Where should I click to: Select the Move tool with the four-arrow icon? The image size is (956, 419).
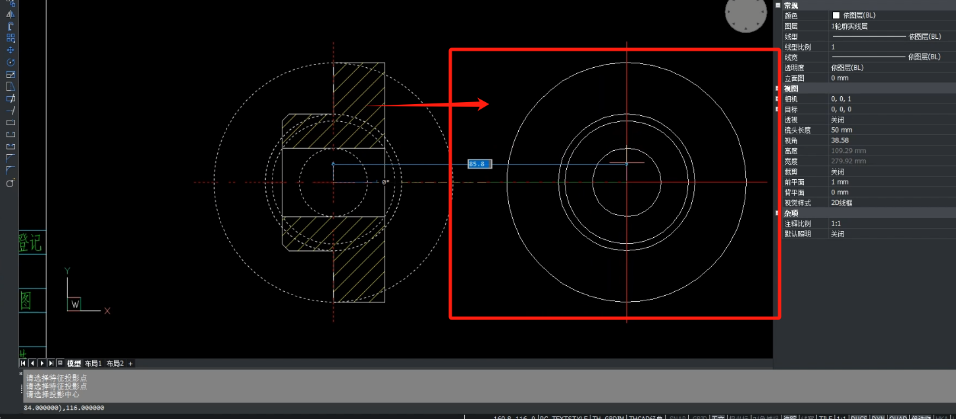10,50
